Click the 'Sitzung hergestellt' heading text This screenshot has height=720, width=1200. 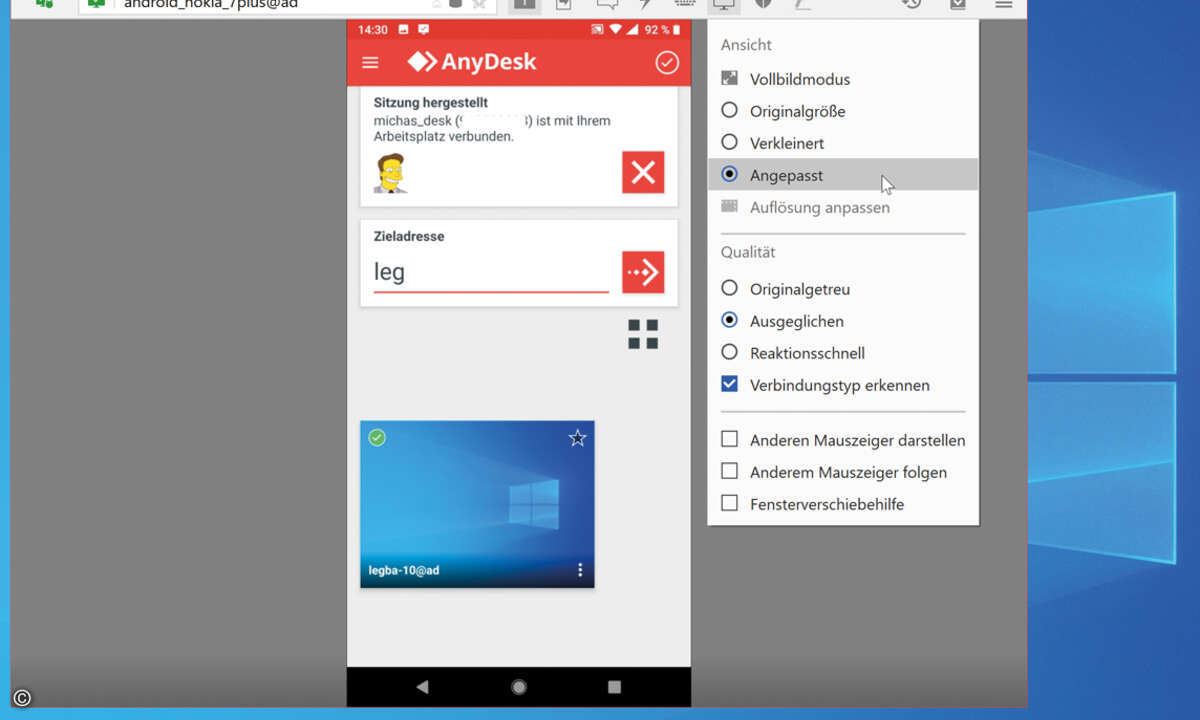click(431, 103)
